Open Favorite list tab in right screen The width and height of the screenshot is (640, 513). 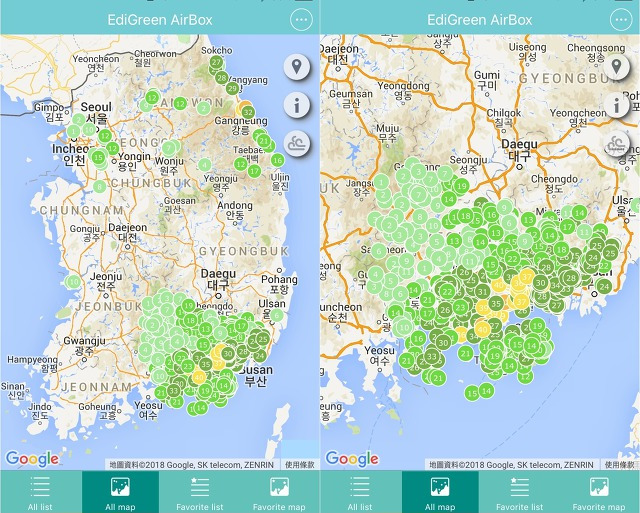[x=520, y=492]
